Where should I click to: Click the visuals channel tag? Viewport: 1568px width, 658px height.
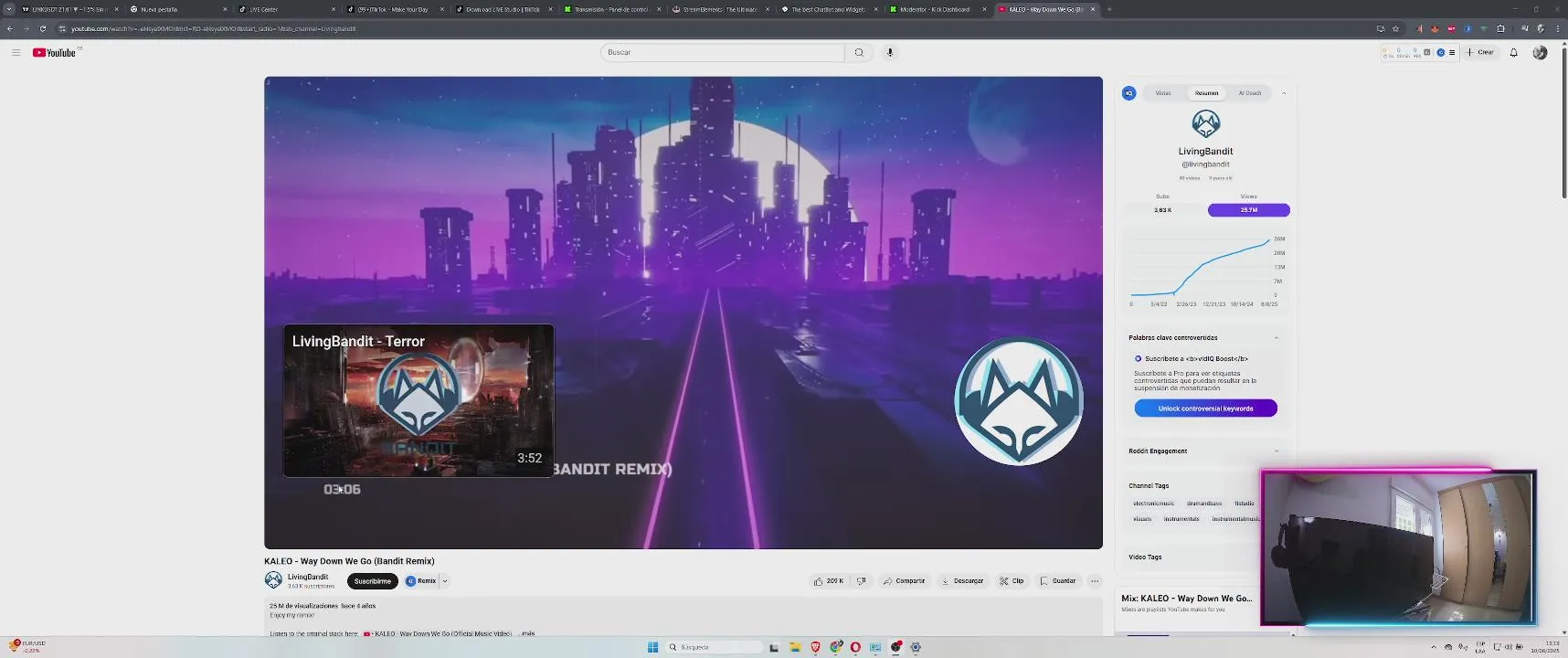[1142, 519]
